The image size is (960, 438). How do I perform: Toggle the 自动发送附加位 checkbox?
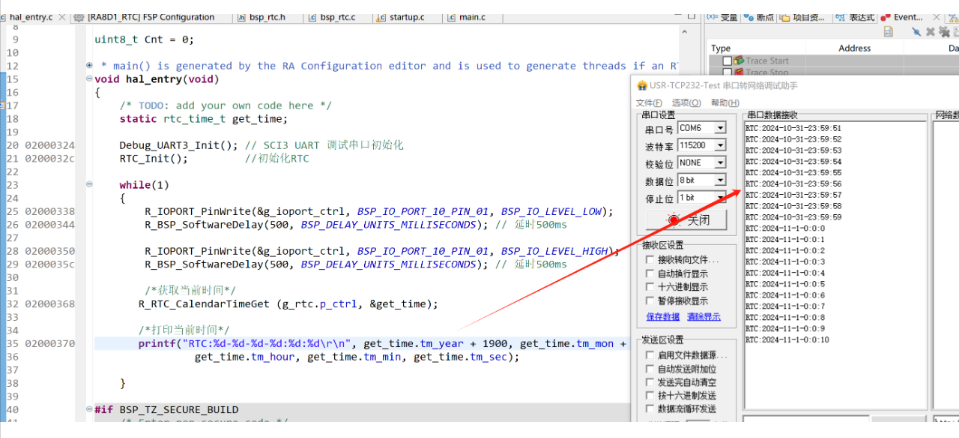(650, 369)
